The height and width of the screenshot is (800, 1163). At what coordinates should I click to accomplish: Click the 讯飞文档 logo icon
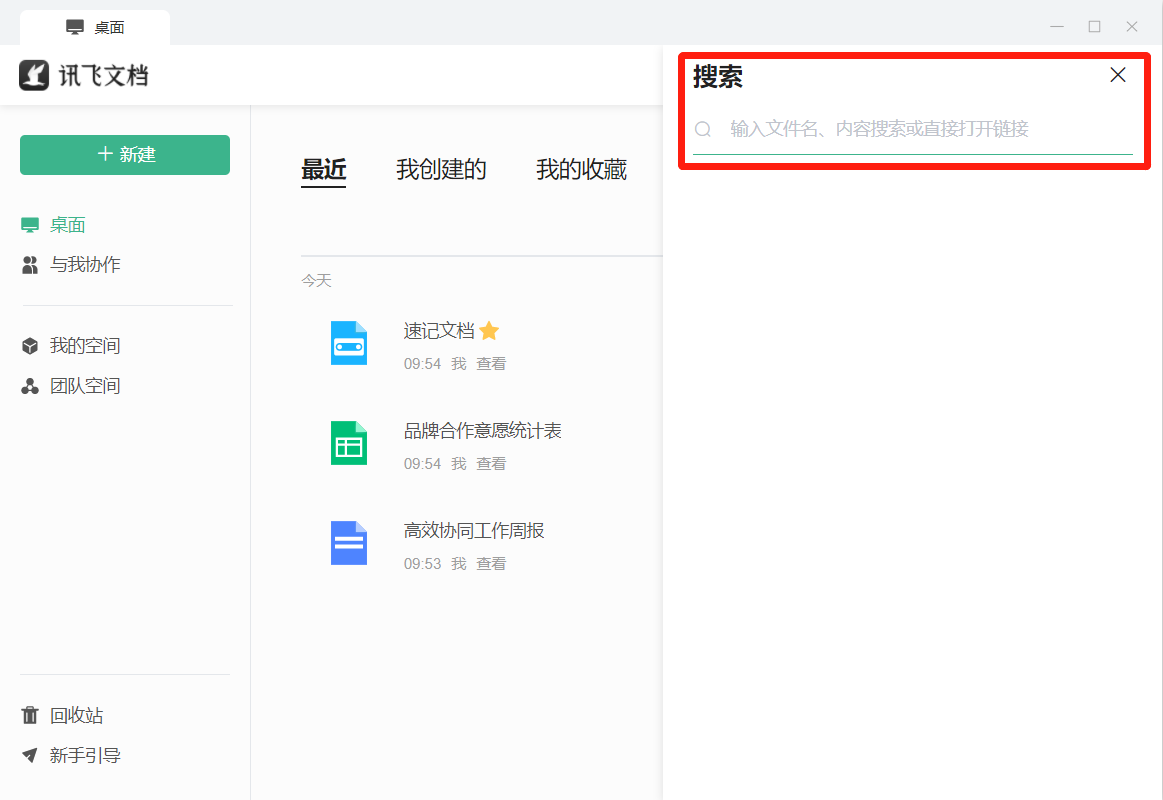pos(34,75)
